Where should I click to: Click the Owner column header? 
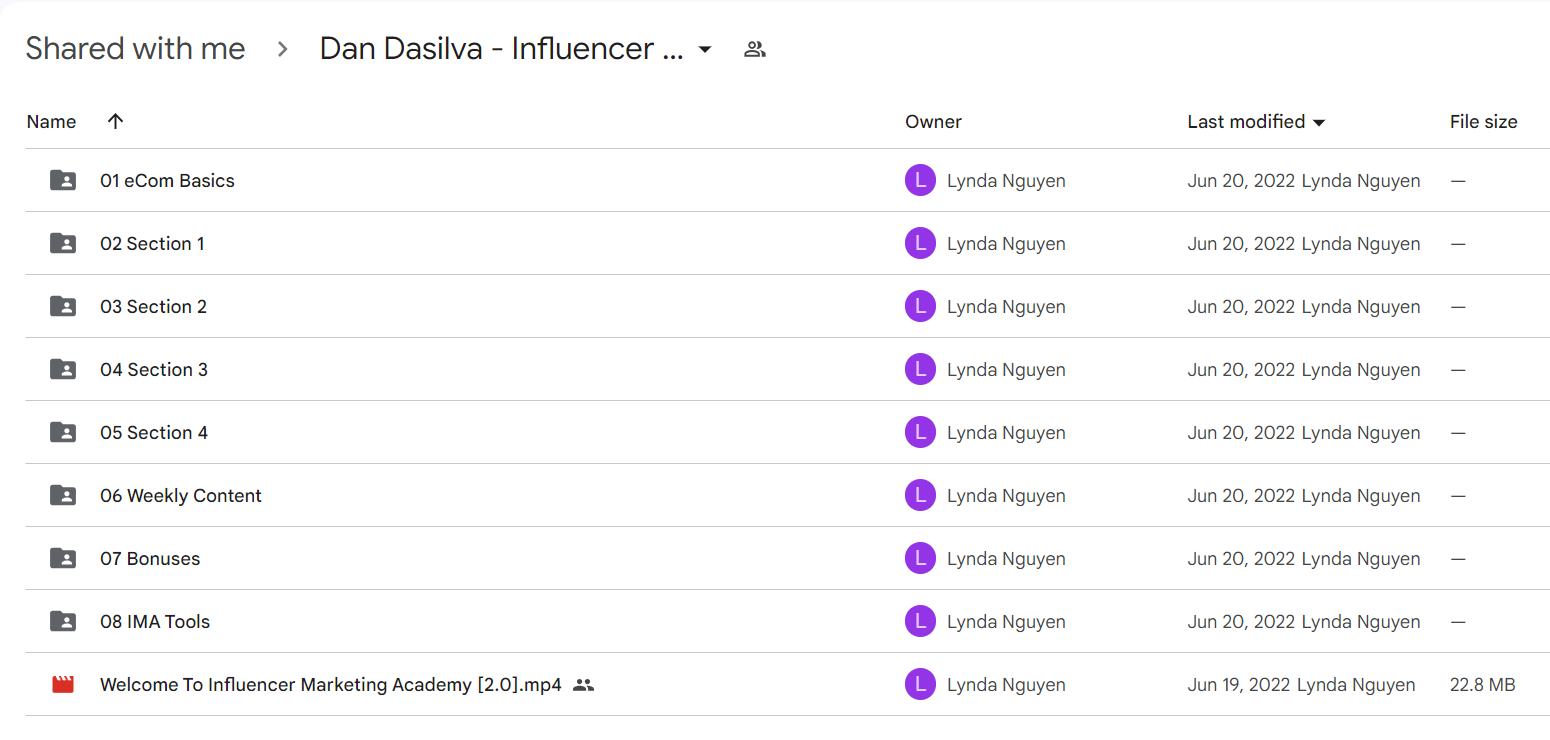933,122
